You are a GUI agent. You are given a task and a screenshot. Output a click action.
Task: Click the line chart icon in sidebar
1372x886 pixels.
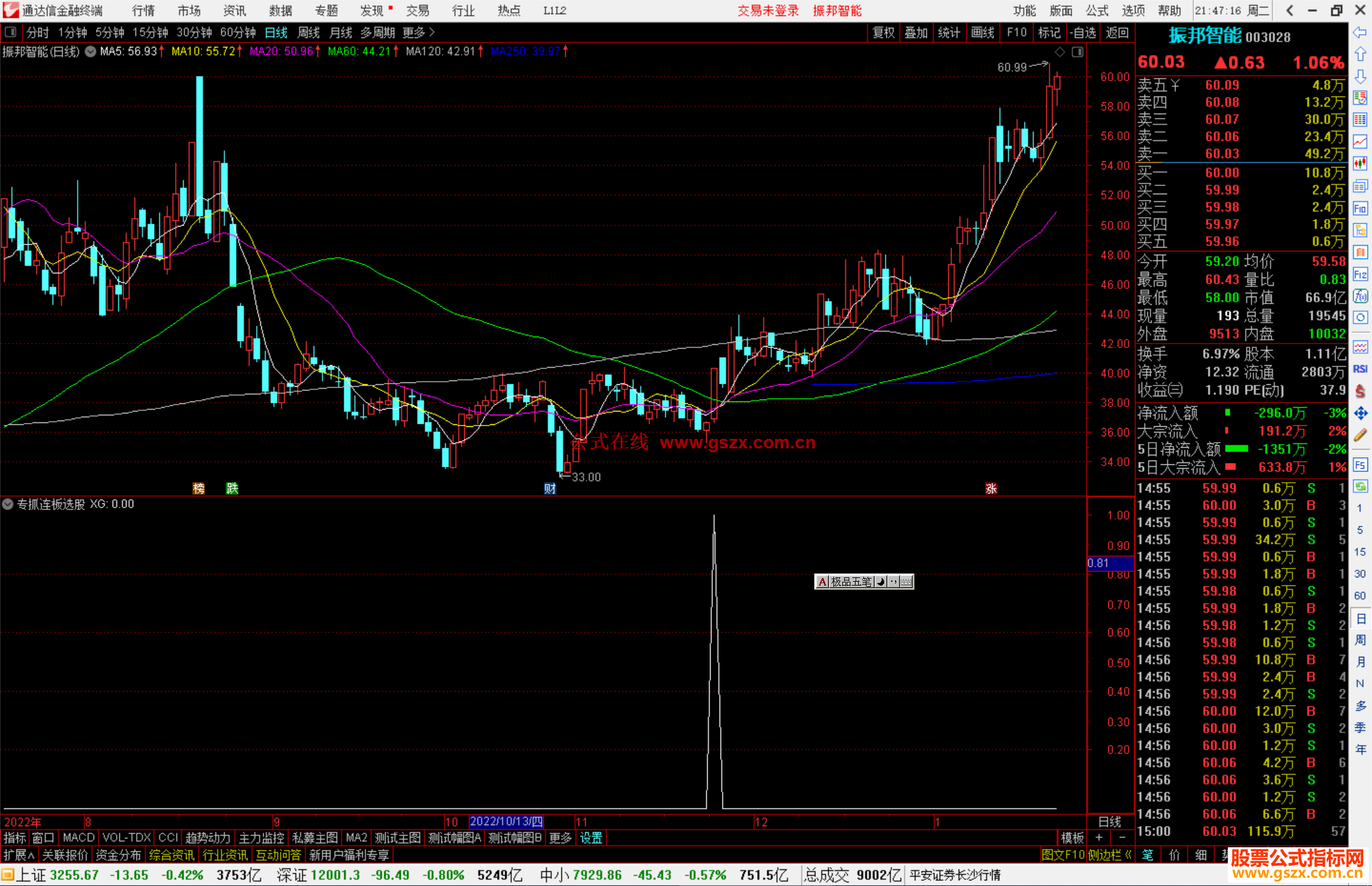(1360, 142)
